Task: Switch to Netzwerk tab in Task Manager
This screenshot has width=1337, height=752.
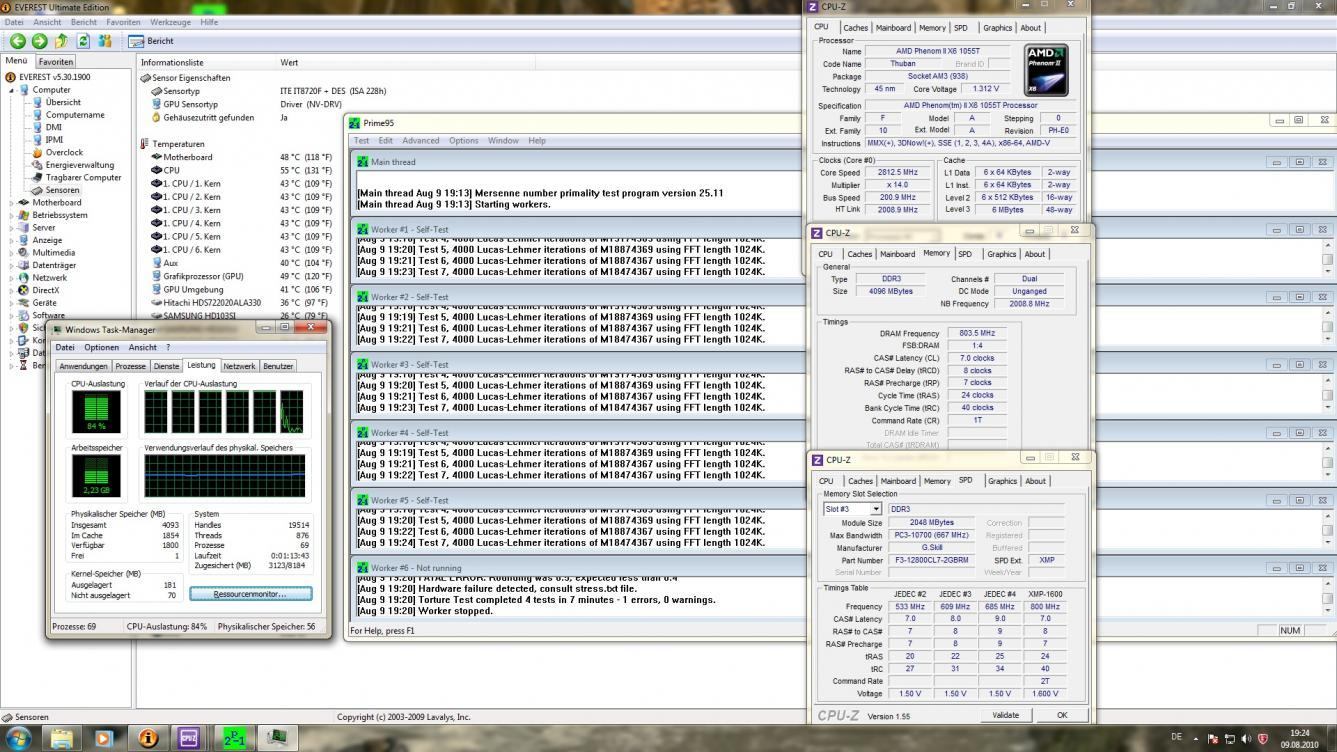Action: (x=239, y=366)
